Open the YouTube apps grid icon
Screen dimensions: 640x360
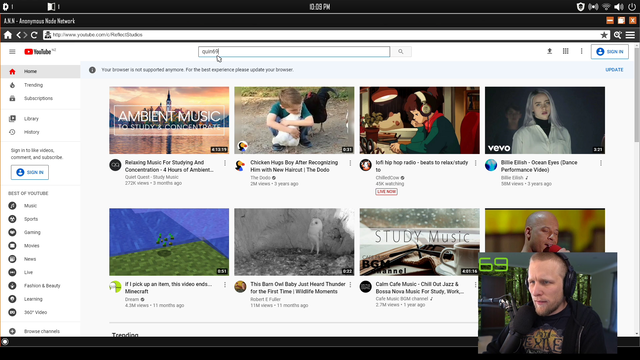pos(565,51)
